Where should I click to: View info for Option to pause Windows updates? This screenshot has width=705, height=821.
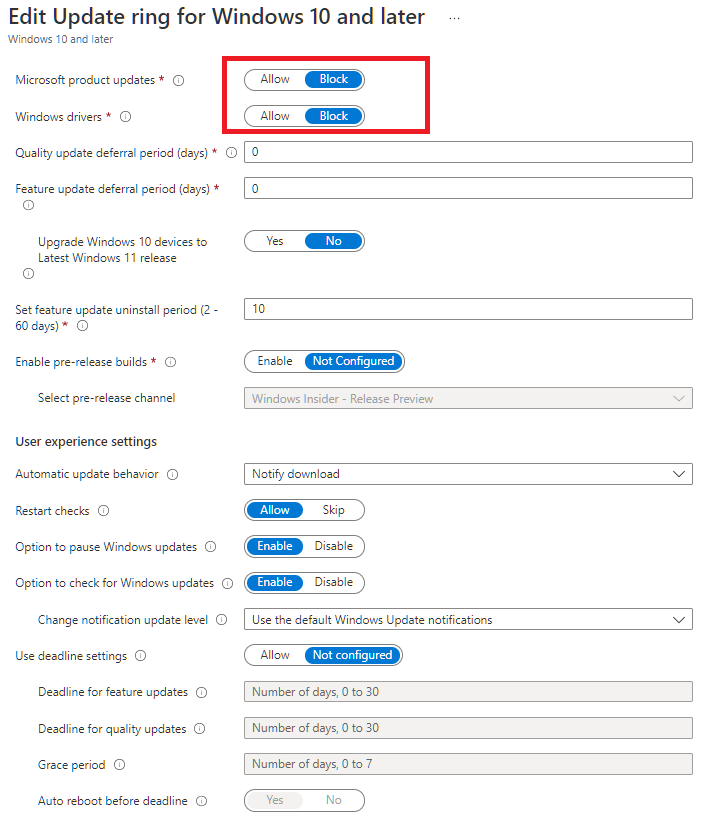click(x=210, y=547)
